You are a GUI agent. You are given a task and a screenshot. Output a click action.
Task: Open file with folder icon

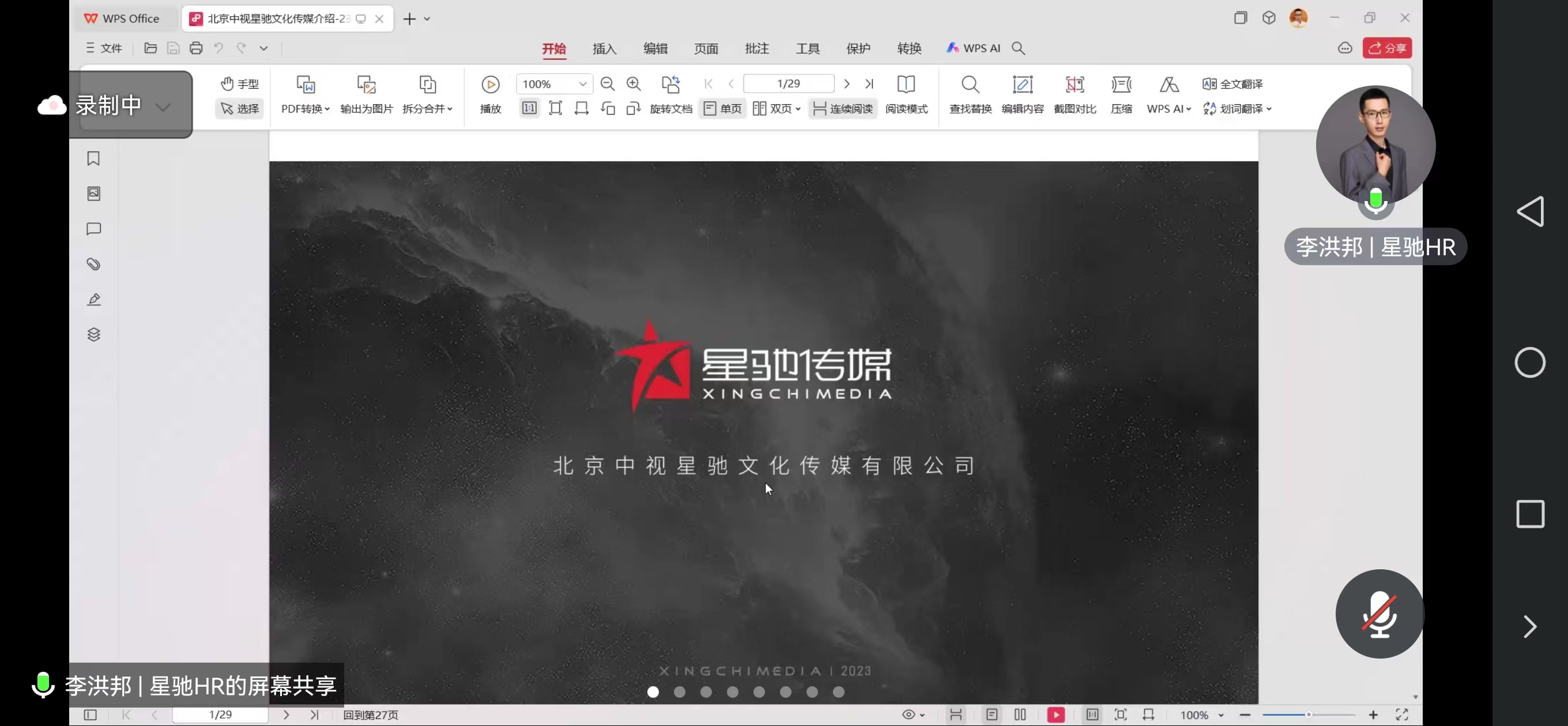(x=150, y=48)
